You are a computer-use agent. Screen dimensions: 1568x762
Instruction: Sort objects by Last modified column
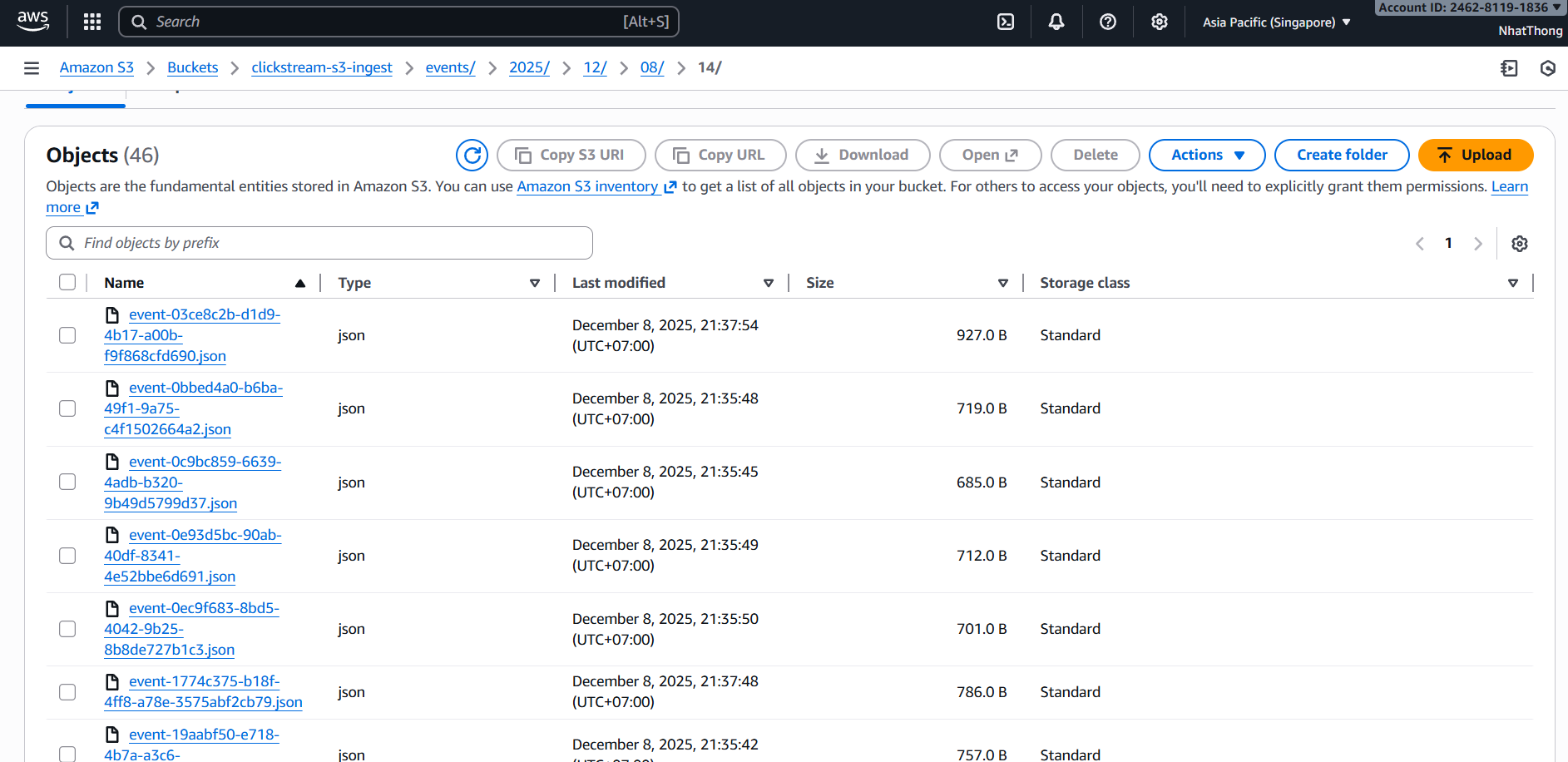point(619,283)
